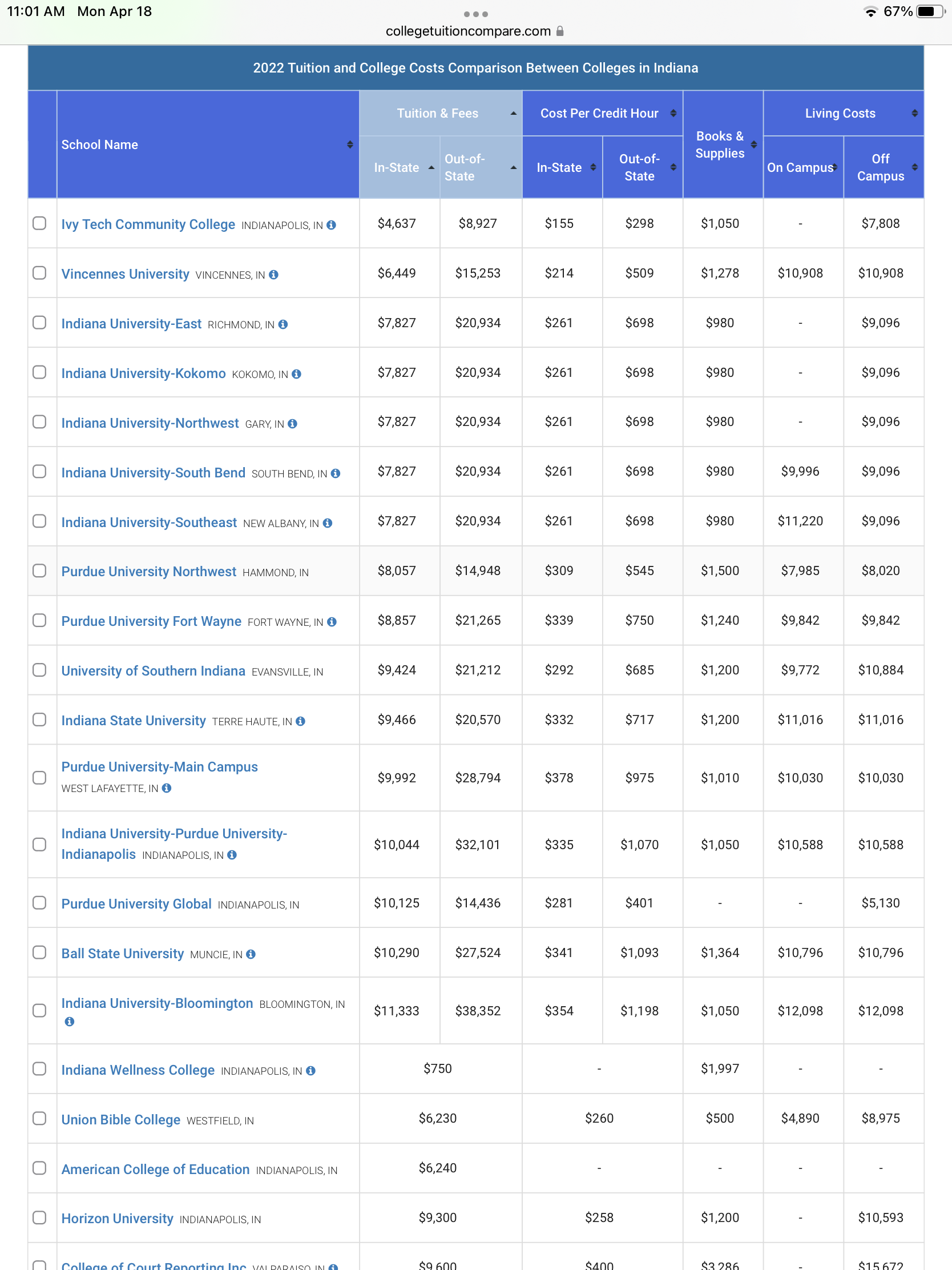Show info for Indiana University-South Bend
This screenshot has height=1270, width=952.
pos(336,473)
